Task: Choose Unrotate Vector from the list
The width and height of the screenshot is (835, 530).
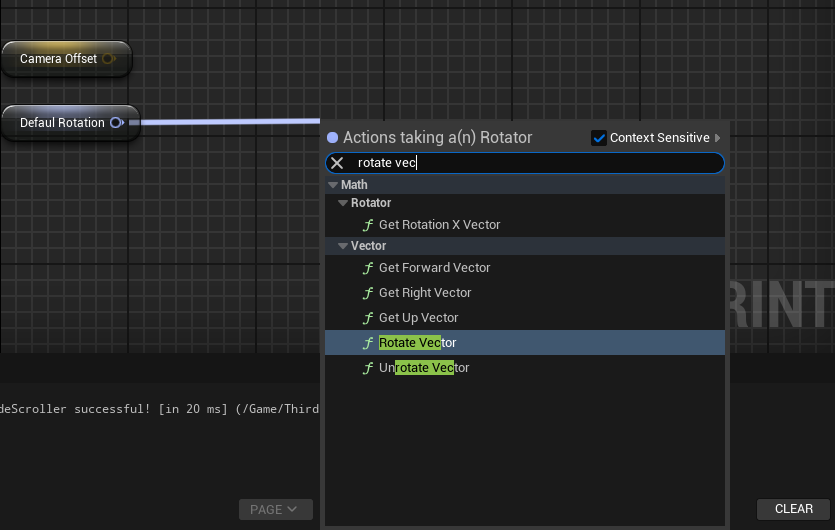Action: [424, 368]
